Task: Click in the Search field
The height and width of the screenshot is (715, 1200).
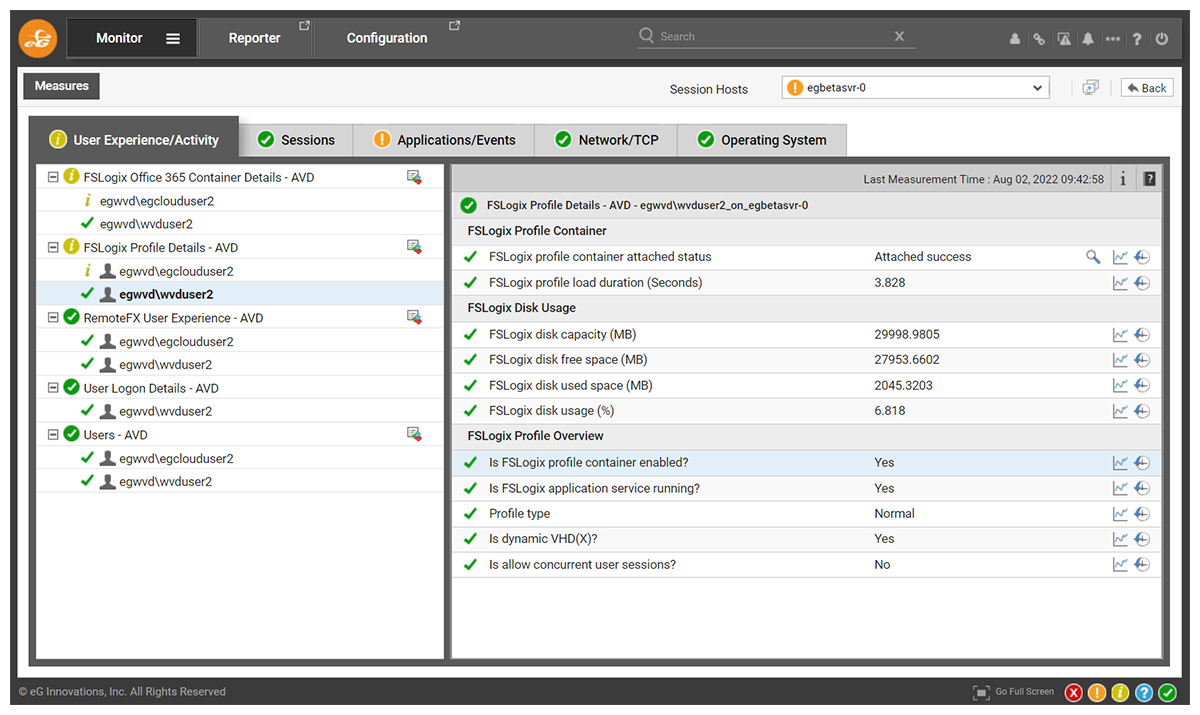Action: 776,36
